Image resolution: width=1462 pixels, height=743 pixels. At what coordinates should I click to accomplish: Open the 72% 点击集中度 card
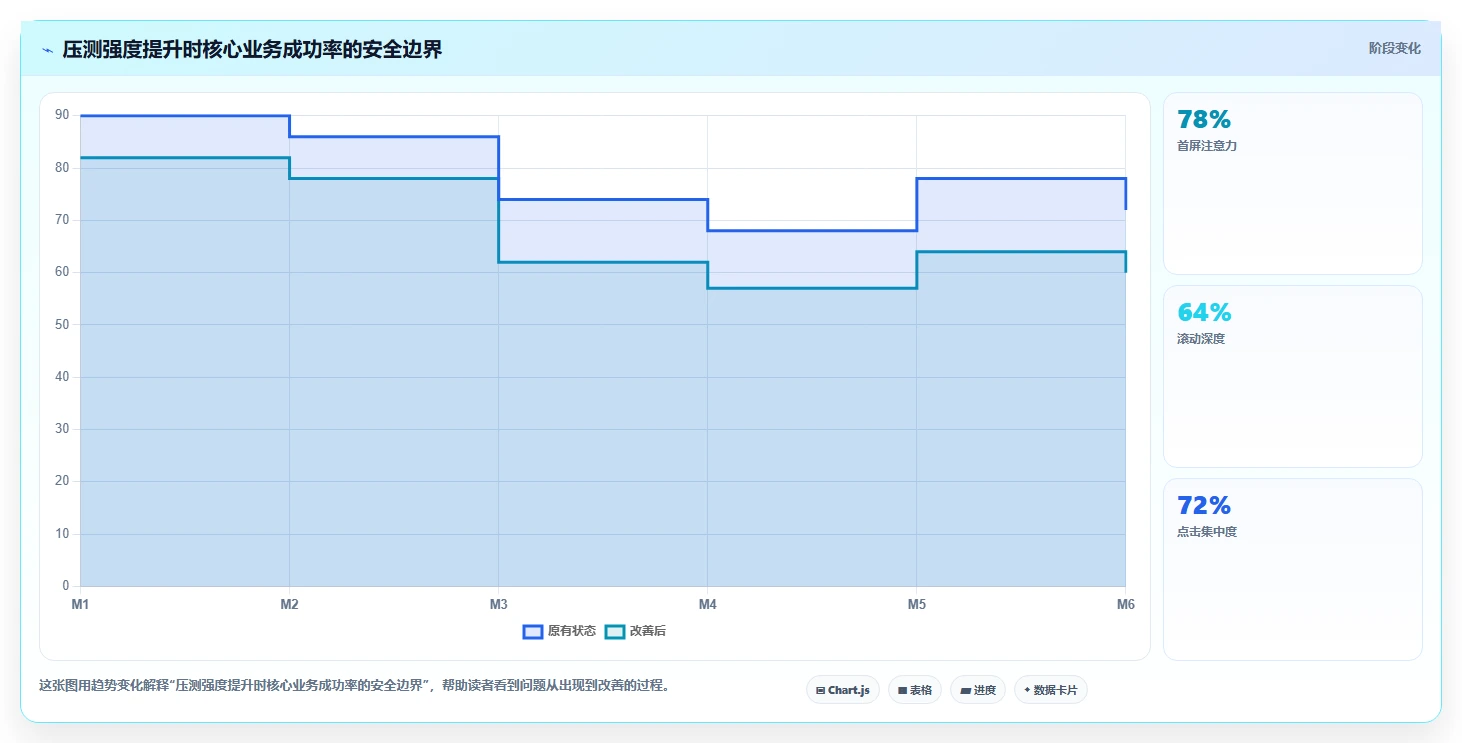[1293, 569]
